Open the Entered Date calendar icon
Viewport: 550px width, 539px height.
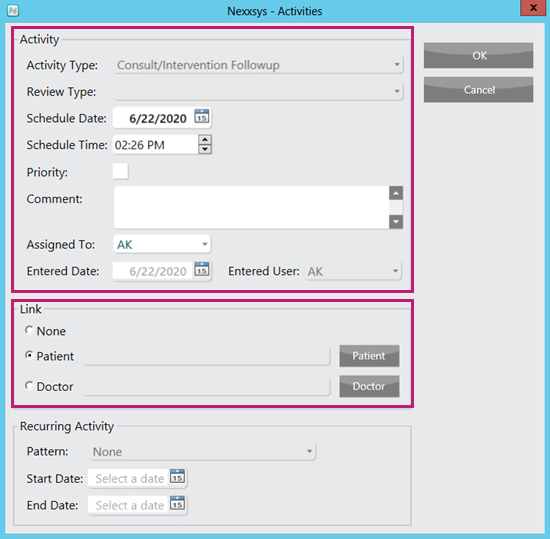202,269
